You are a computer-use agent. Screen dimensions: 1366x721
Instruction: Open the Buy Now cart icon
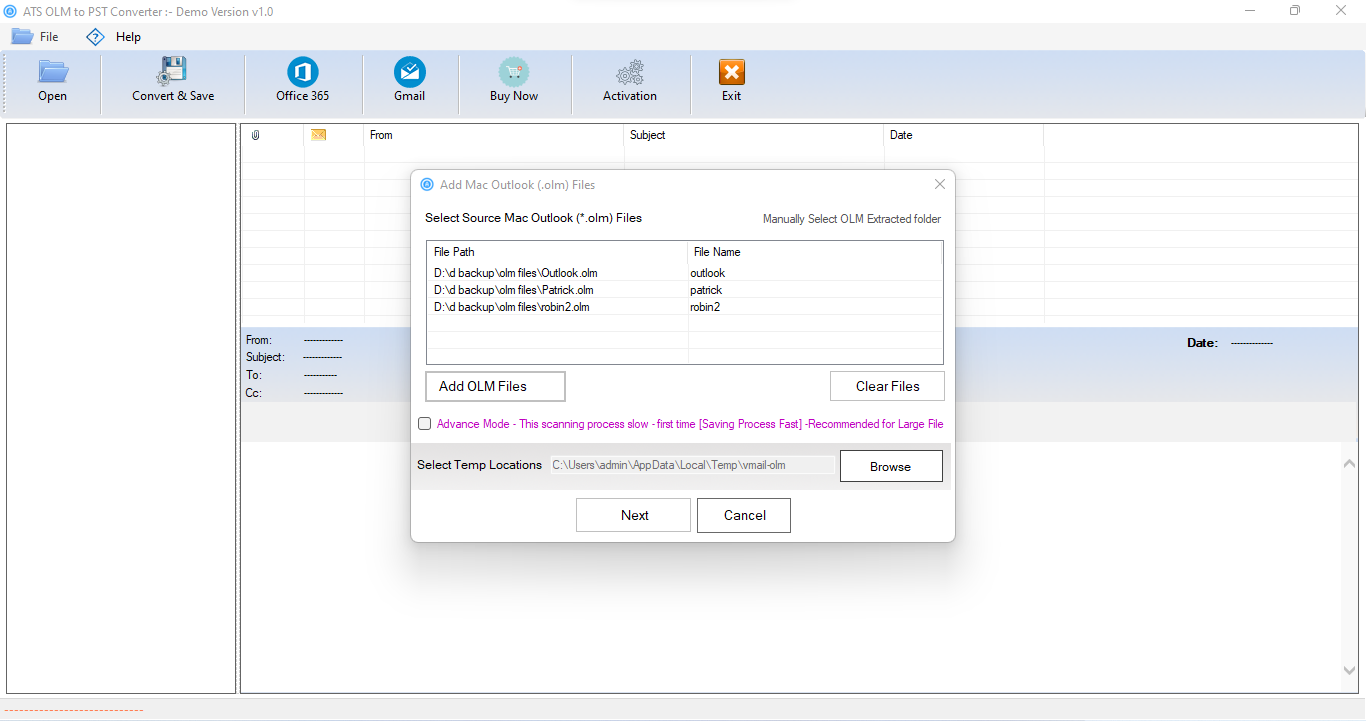pos(514,72)
